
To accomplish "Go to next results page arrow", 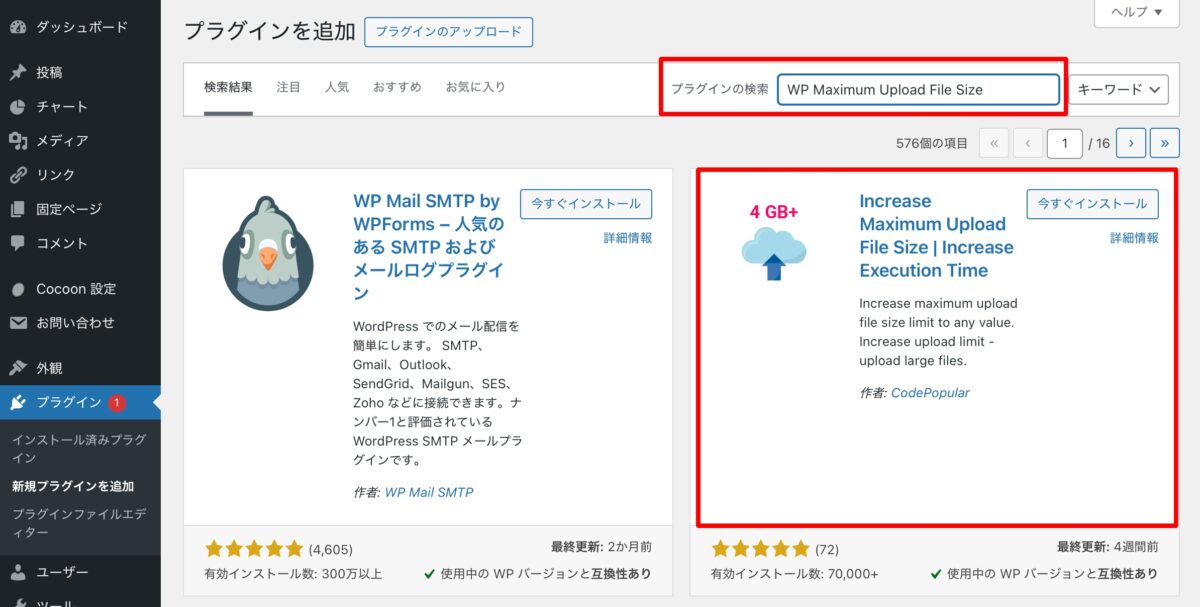I will (x=1130, y=143).
